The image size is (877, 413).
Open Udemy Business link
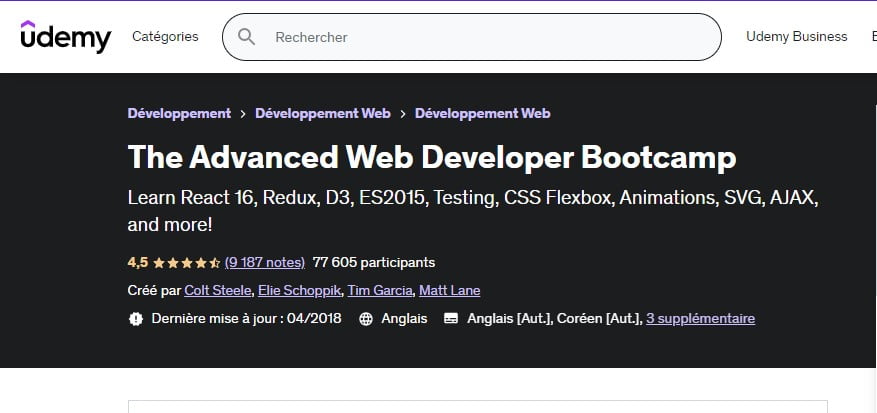point(796,36)
